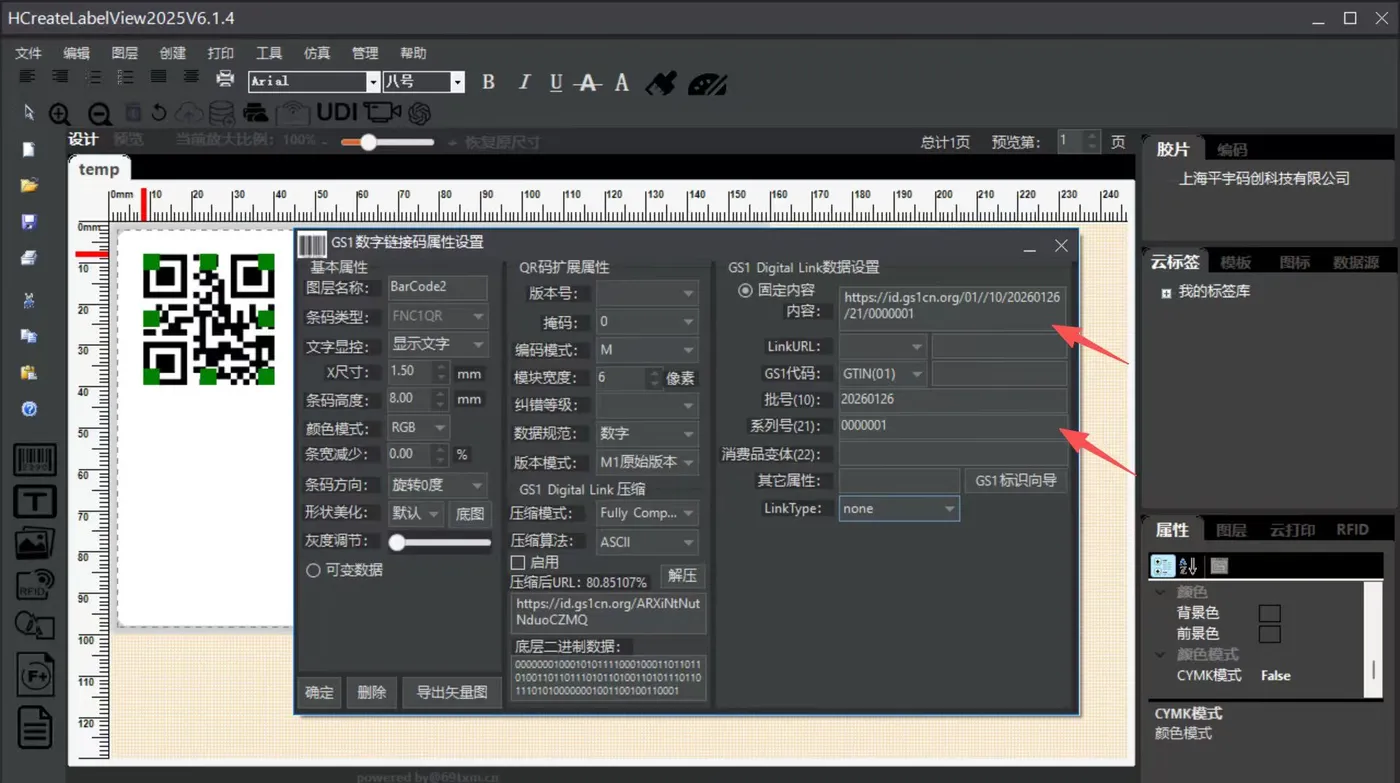Click the paintbrush icon in the toolbar
The height and width of the screenshot is (783, 1400).
click(661, 82)
